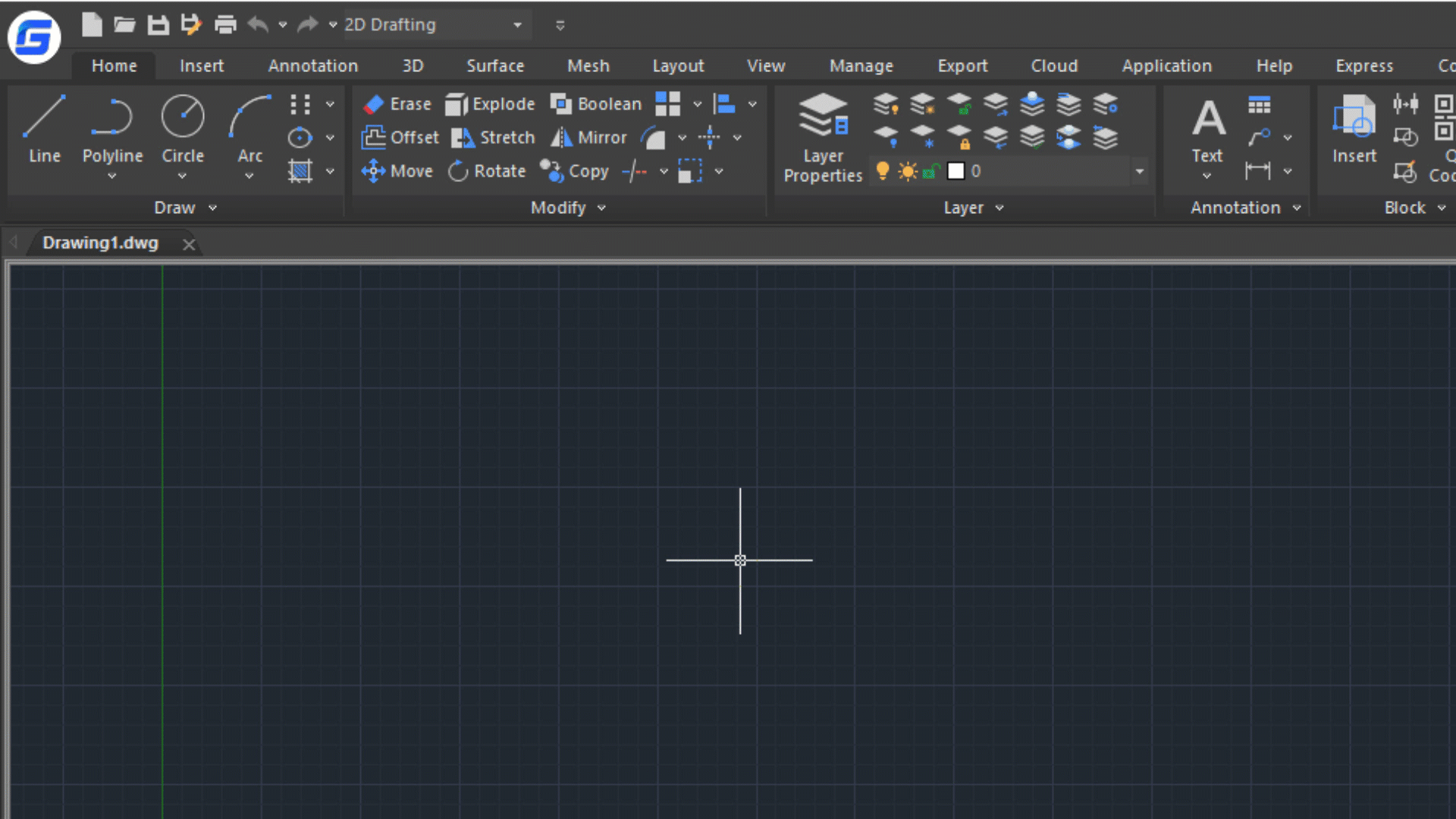1456x819 pixels.
Task: Toggle layer freeze sun icon
Action: pyautogui.click(x=908, y=171)
